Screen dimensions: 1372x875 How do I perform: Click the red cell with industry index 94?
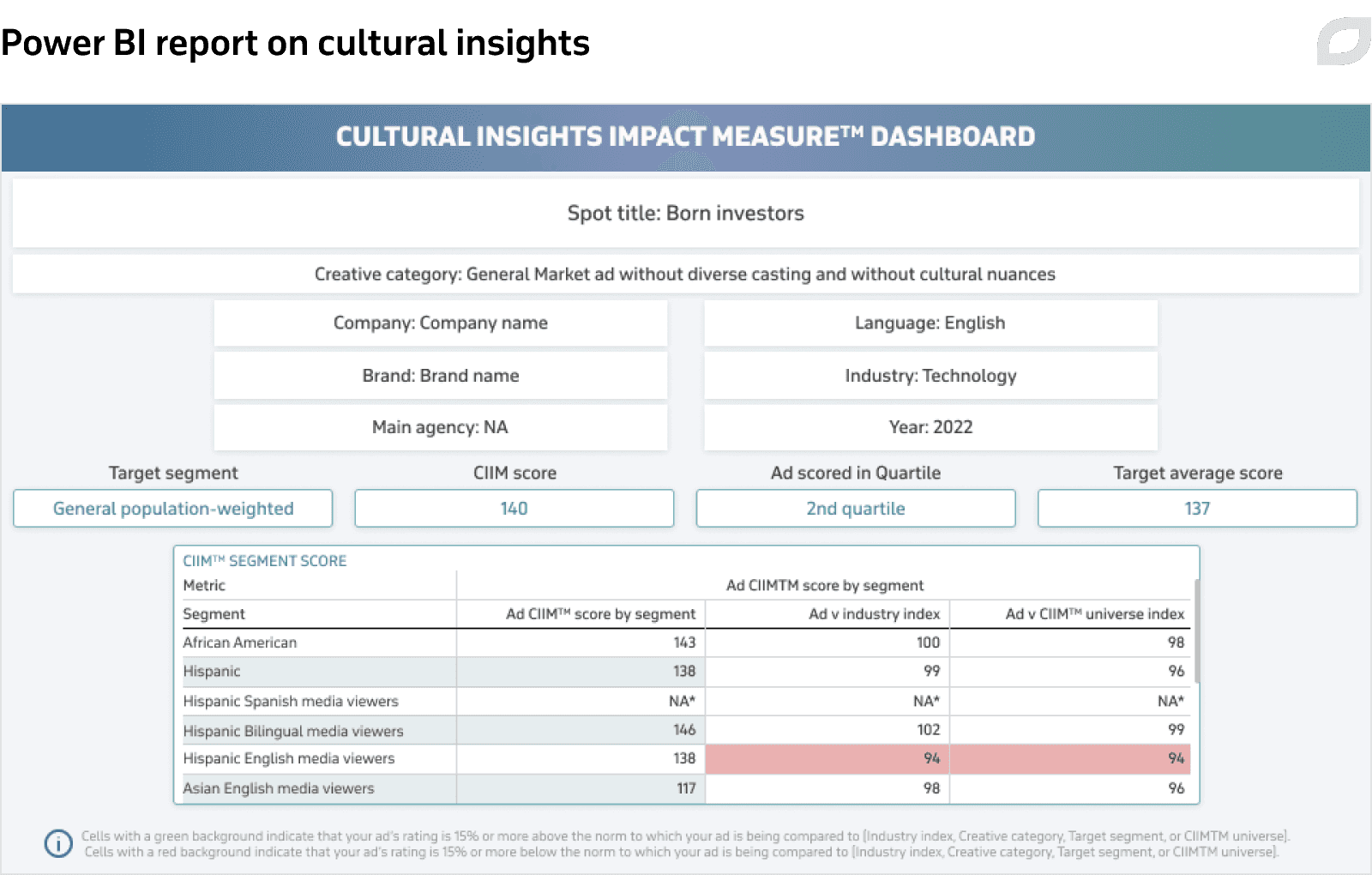tap(827, 759)
